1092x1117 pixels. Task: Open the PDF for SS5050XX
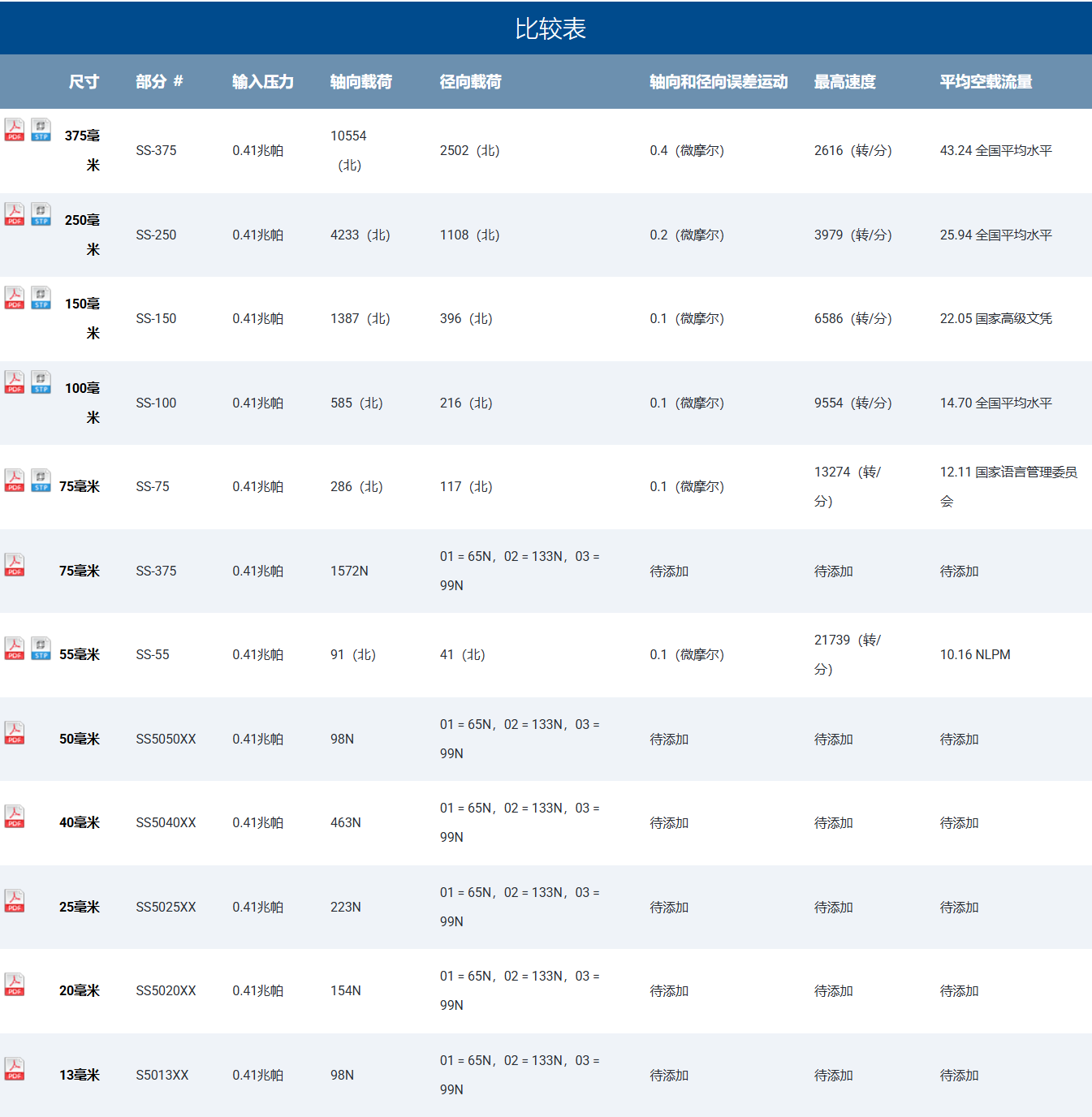(15, 733)
